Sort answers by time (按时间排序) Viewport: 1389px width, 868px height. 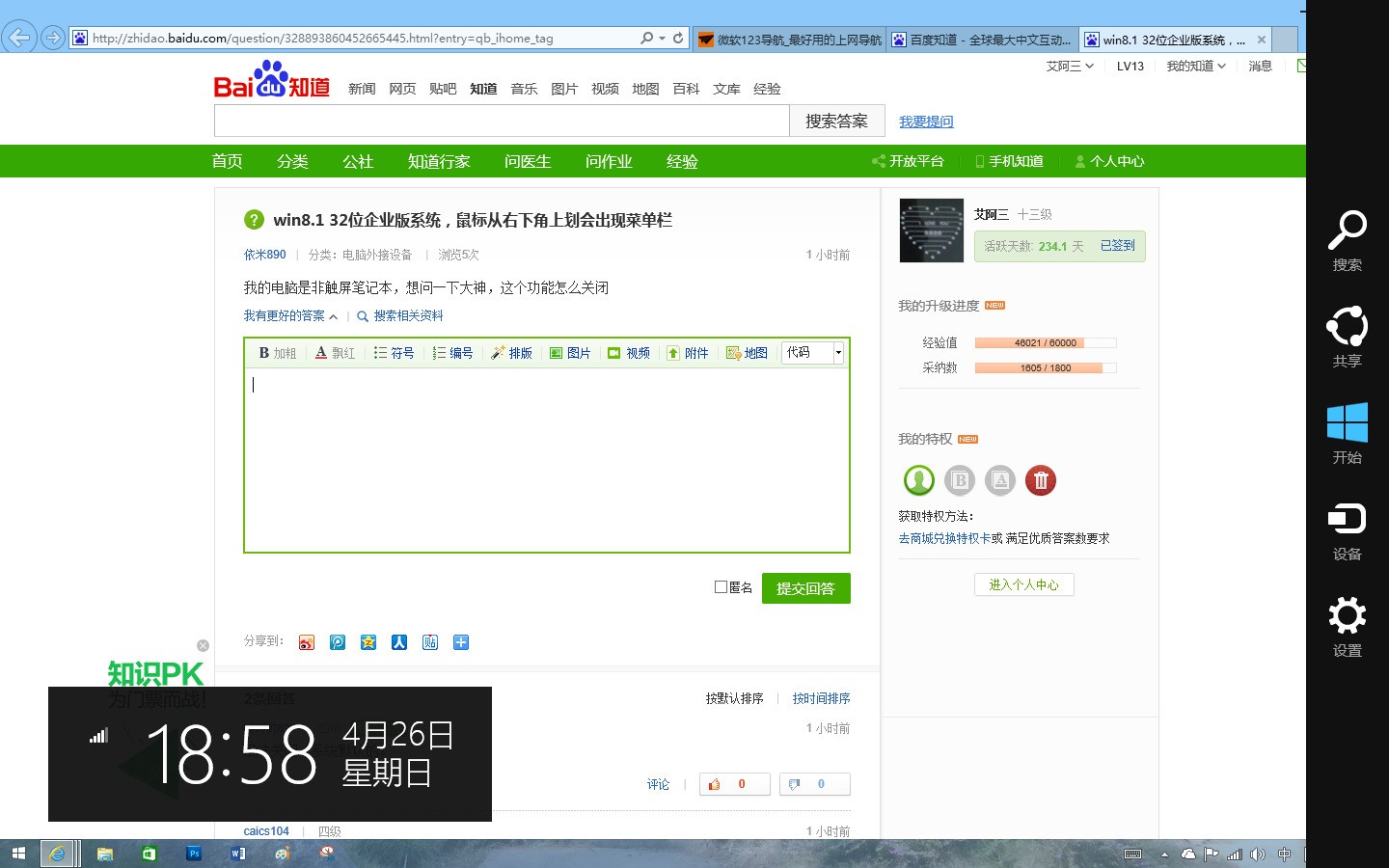pyautogui.click(x=821, y=698)
